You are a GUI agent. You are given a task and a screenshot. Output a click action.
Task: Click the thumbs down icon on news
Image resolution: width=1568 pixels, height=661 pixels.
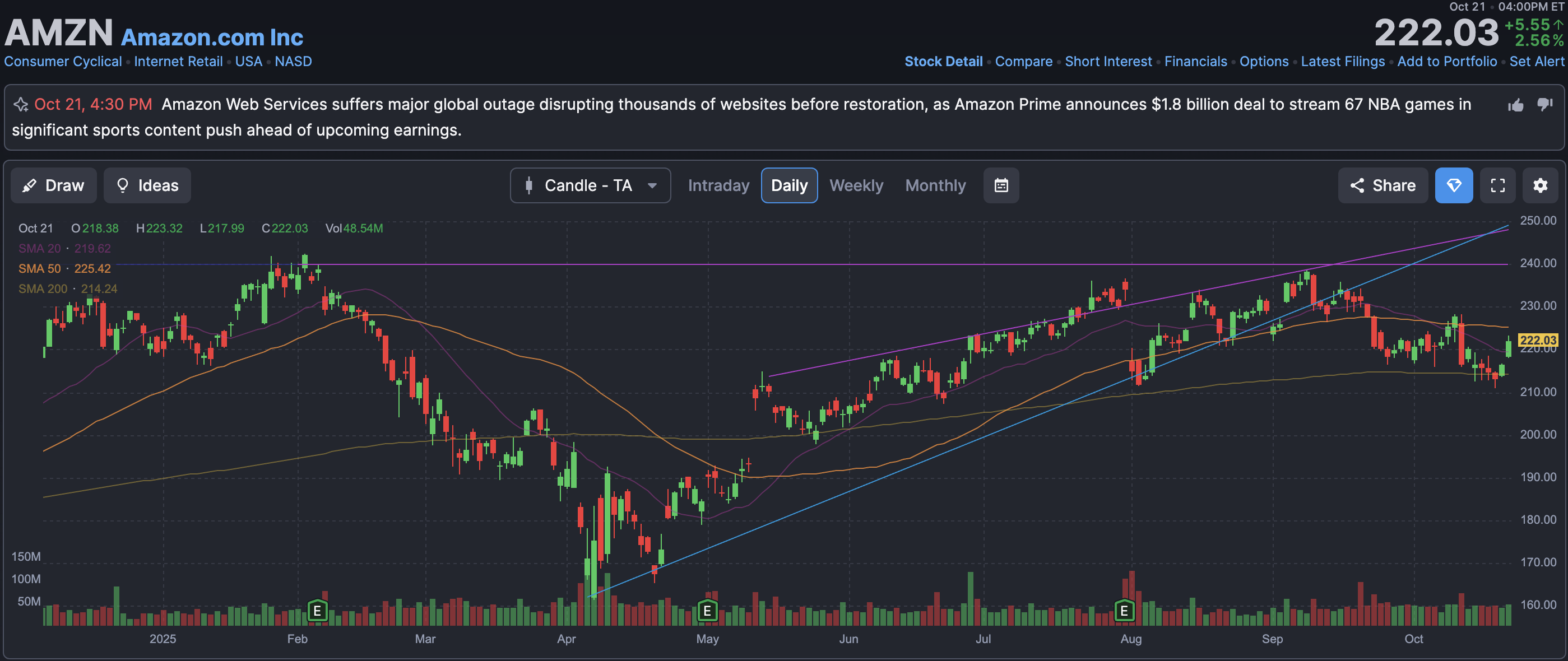pos(1544,105)
